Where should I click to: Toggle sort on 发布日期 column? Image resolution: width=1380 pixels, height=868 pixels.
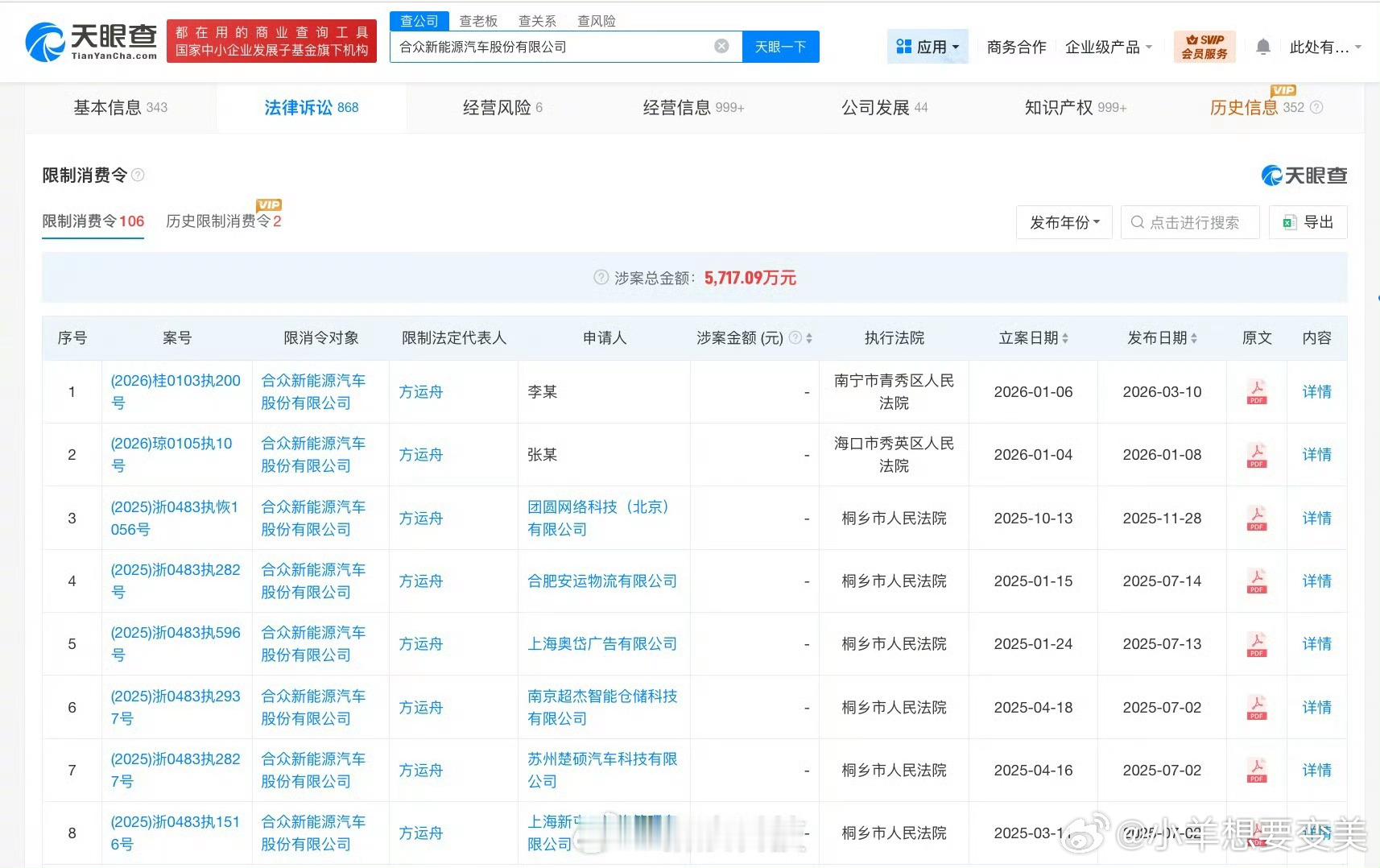click(x=1193, y=338)
